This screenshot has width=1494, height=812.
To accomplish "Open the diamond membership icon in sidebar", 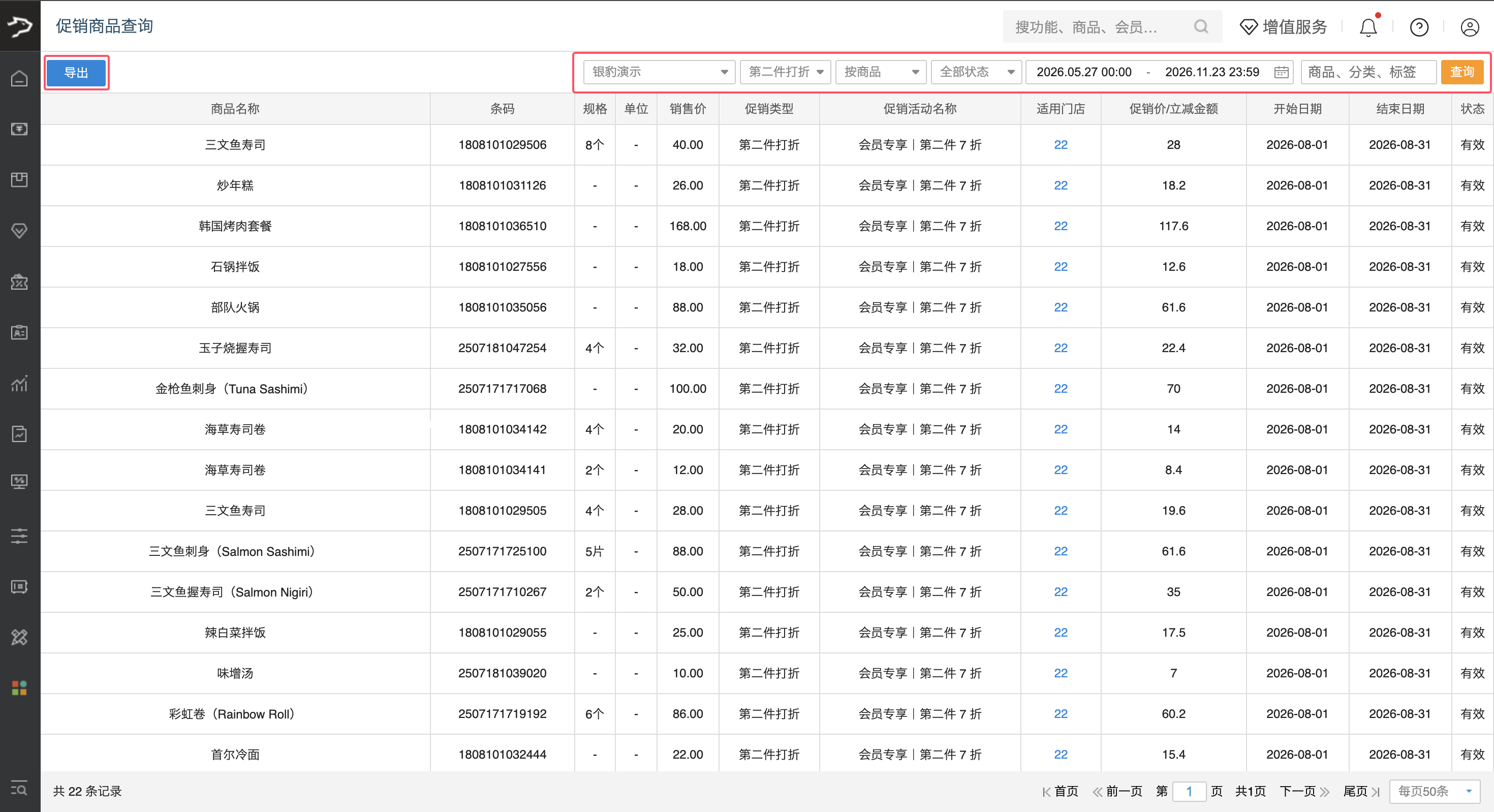I will [20, 231].
